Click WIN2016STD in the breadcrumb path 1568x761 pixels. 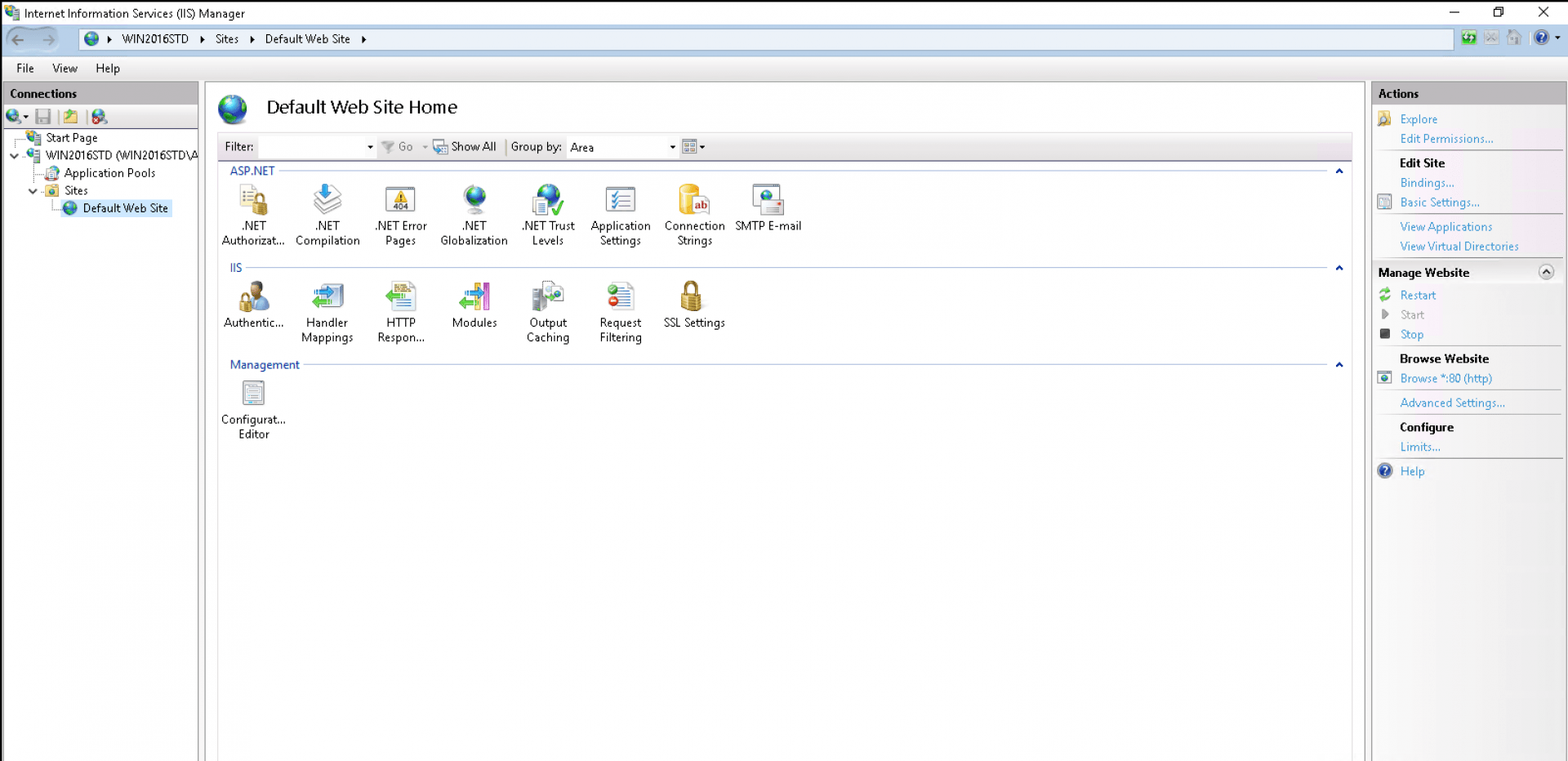point(155,39)
